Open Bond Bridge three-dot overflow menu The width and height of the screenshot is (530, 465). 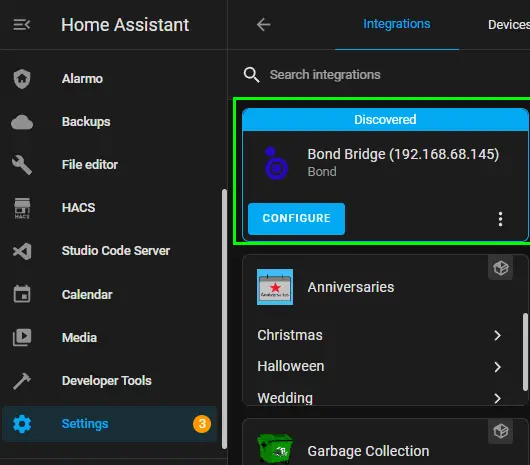(500, 219)
